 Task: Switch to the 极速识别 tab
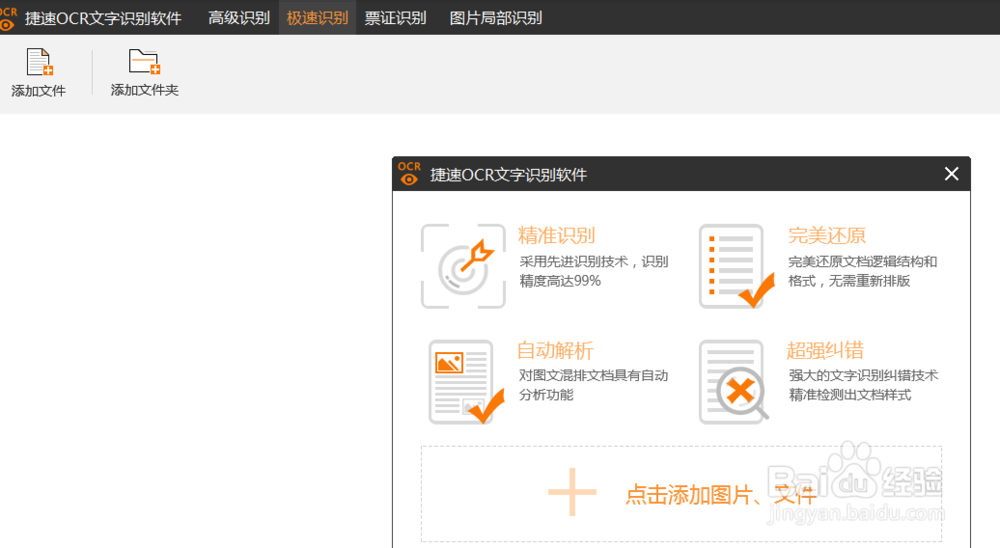(x=317, y=18)
